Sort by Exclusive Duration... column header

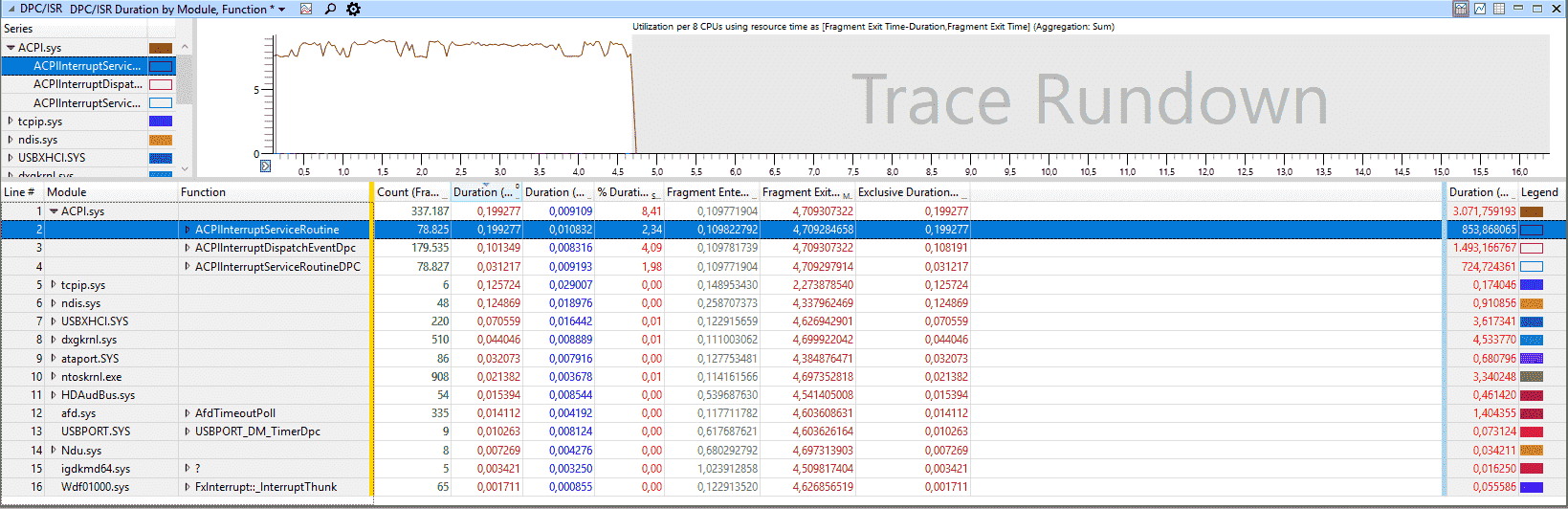(913, 192)
